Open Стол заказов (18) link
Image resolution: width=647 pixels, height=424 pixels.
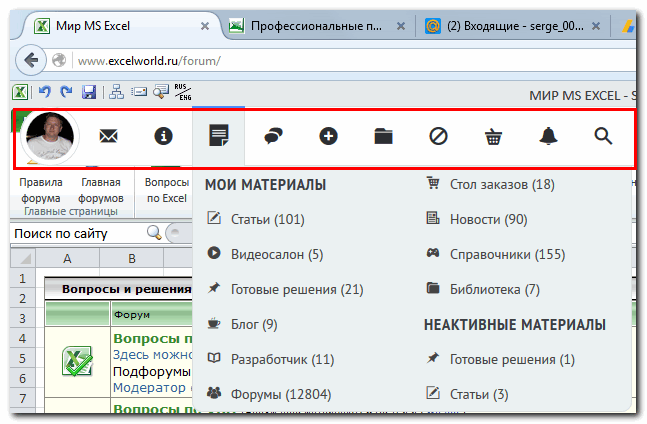click(x=502, y=184)
